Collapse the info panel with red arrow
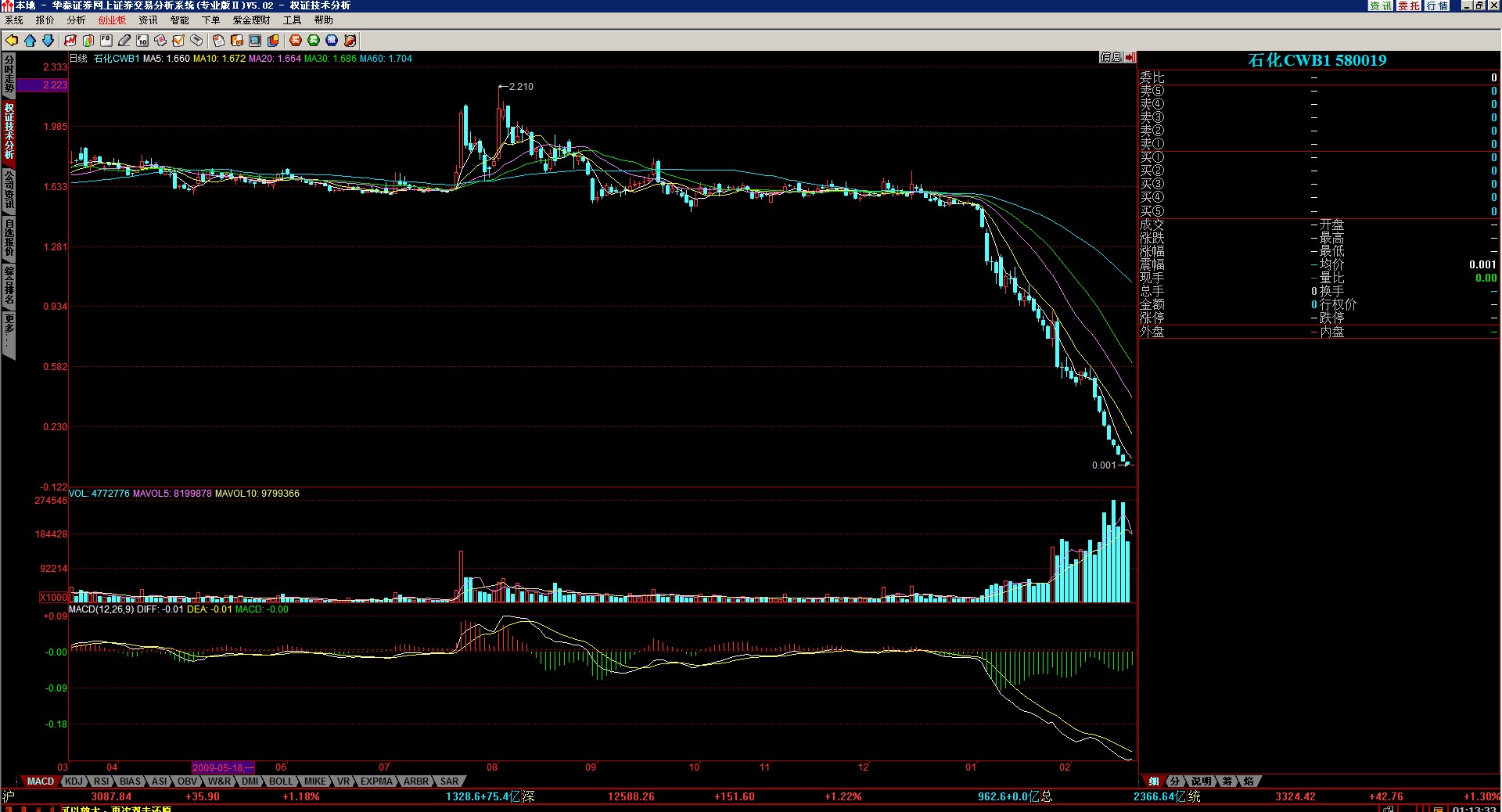Viewport: 1502px width, 812px height. (x=1130, y=57)
